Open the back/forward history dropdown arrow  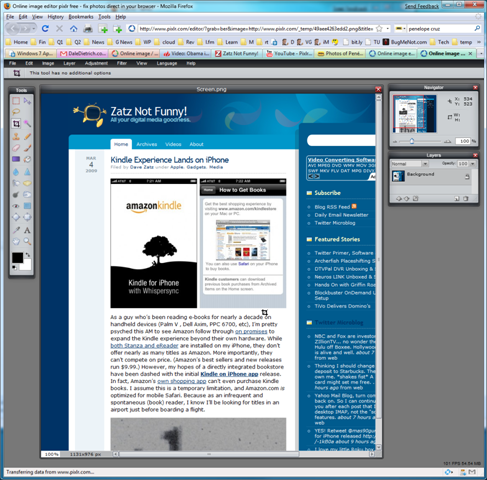pyautogui.click(x=34, y=29)
